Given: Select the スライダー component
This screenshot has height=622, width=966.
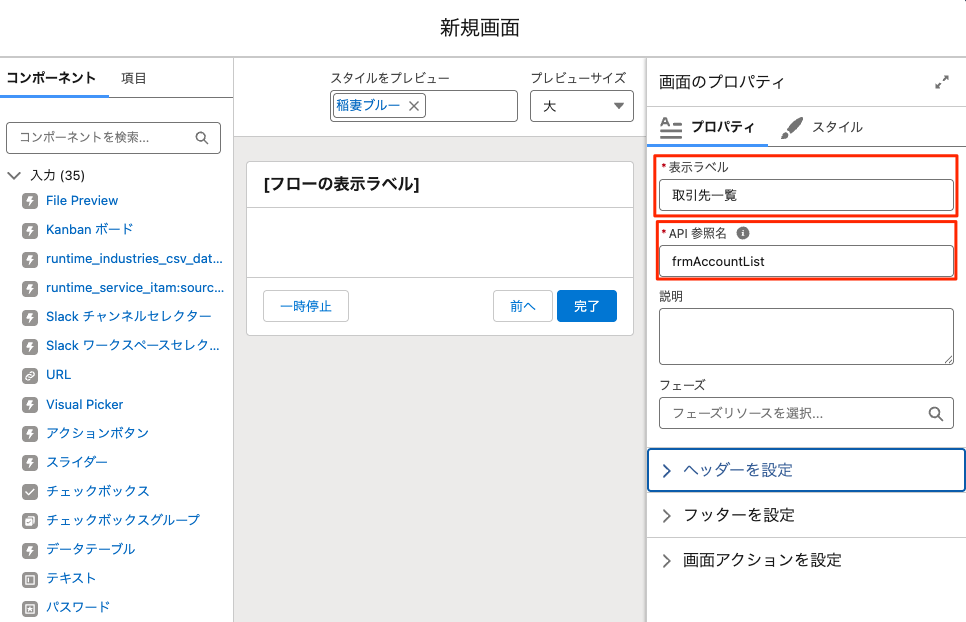Looking at the screenshot, I should tap(76, 463).
